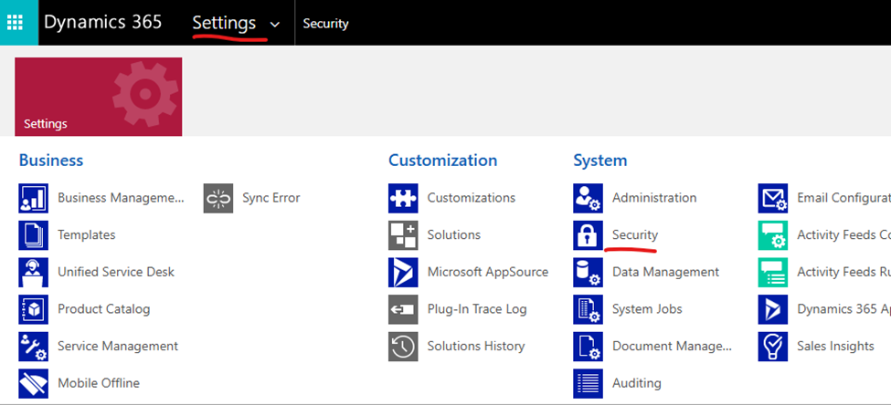Open Sales Insights lightbulb icon
Screen dimensions: 891x405
coord(773,346)
